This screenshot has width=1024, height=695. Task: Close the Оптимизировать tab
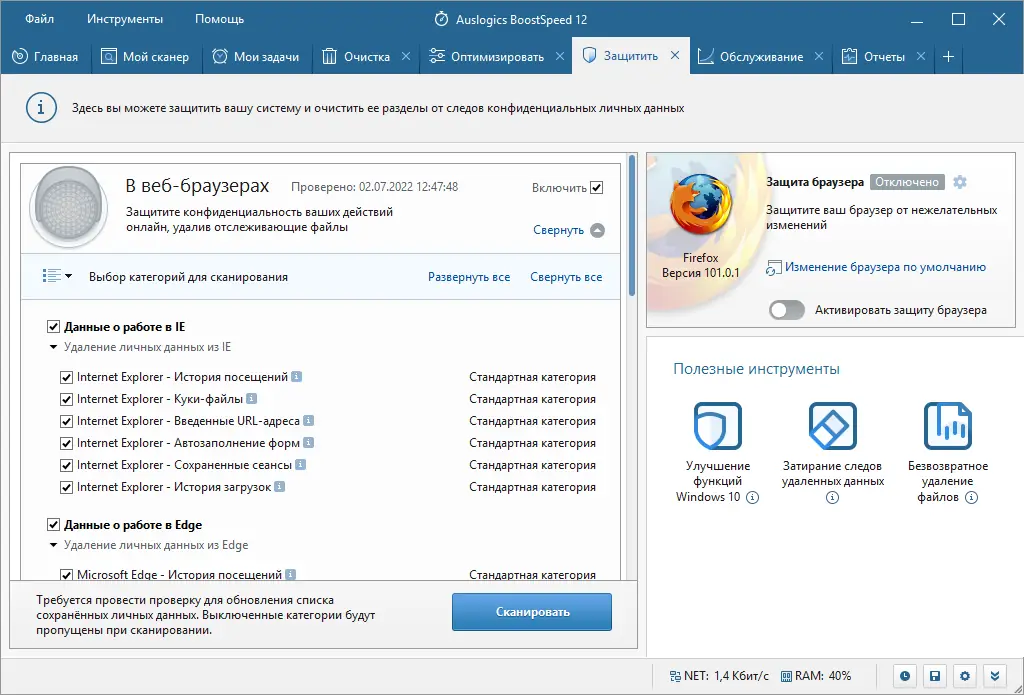click(x=560, y=57)
